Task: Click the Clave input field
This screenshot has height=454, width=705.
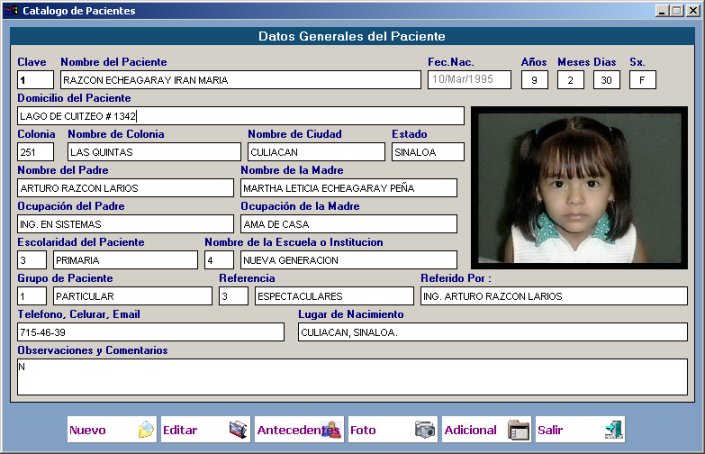Action: tap(35, 80)
